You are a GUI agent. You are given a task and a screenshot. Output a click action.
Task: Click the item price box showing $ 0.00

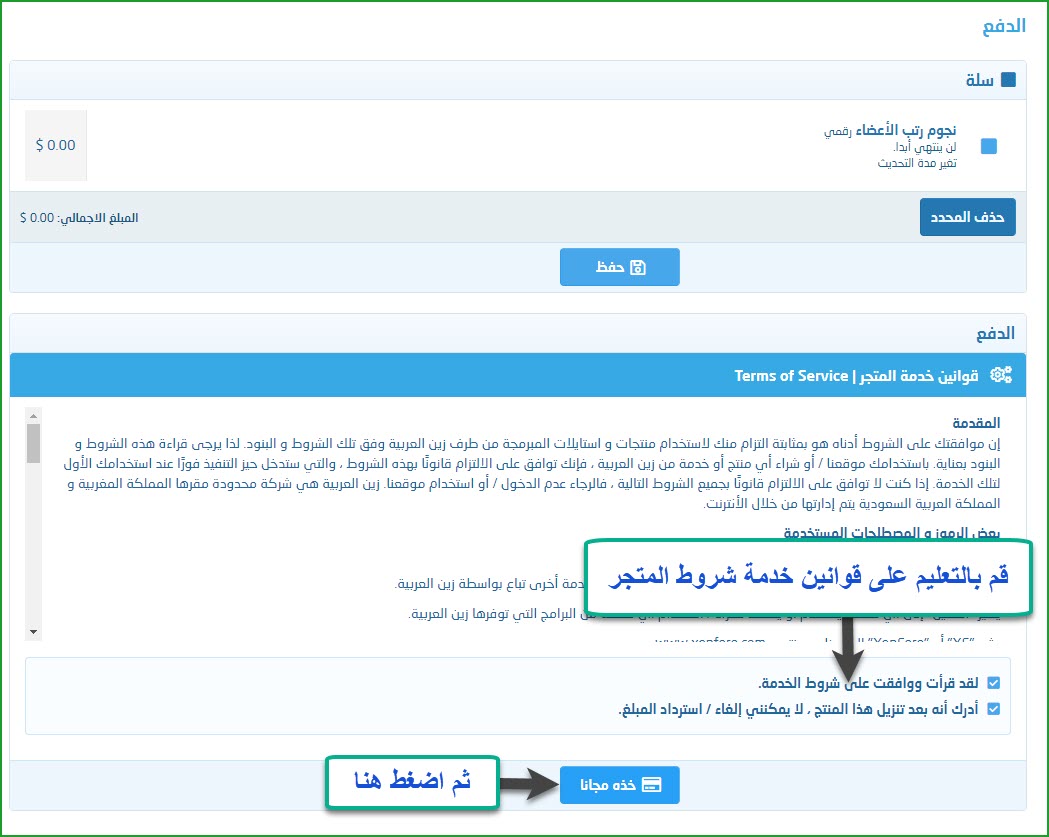[56, 145]
